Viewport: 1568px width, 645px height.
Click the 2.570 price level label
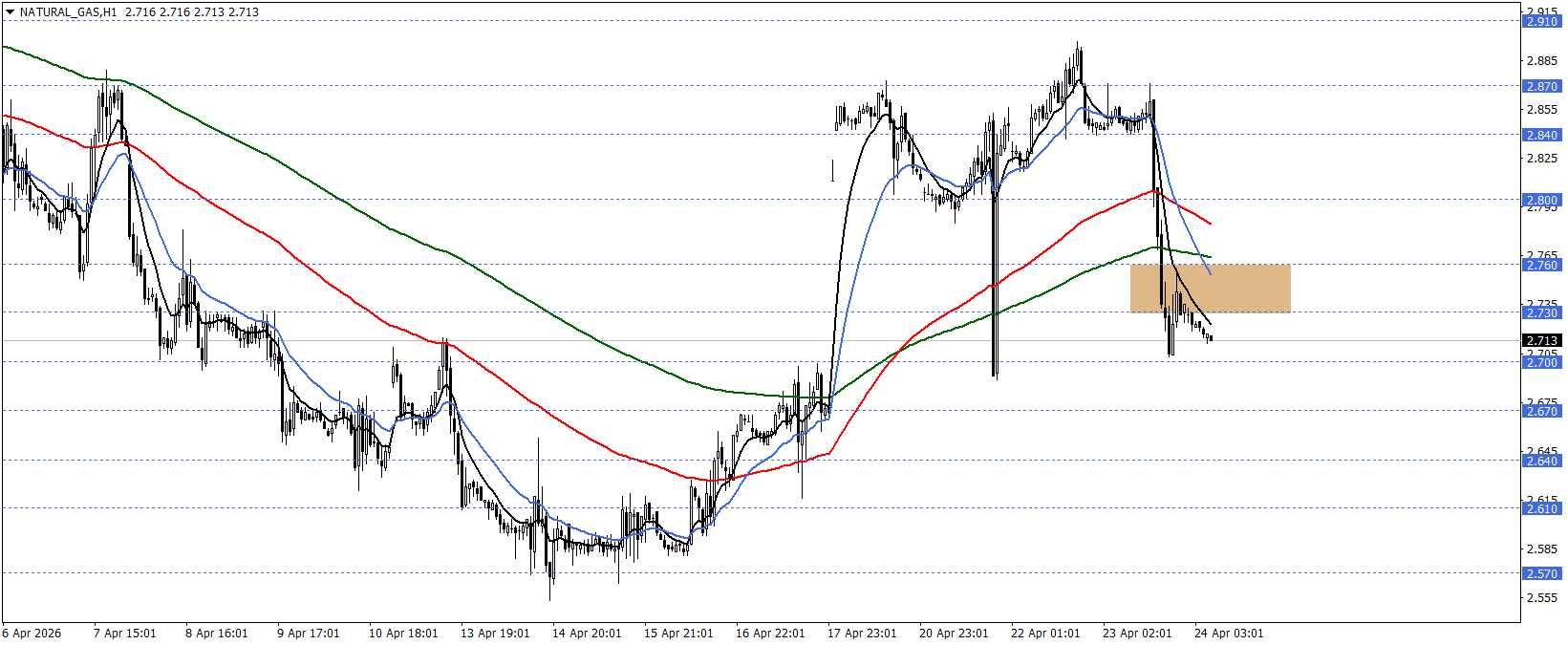click(1541, 573)
